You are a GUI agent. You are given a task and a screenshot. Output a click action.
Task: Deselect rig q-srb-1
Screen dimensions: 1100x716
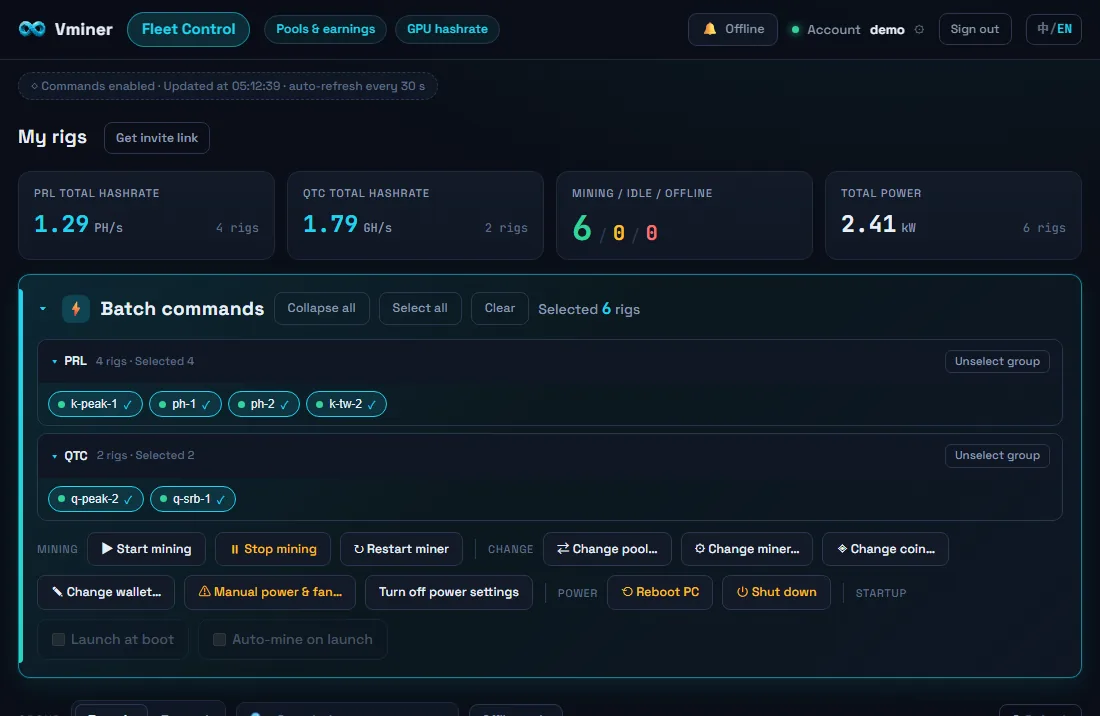click(x=193, y=499)
